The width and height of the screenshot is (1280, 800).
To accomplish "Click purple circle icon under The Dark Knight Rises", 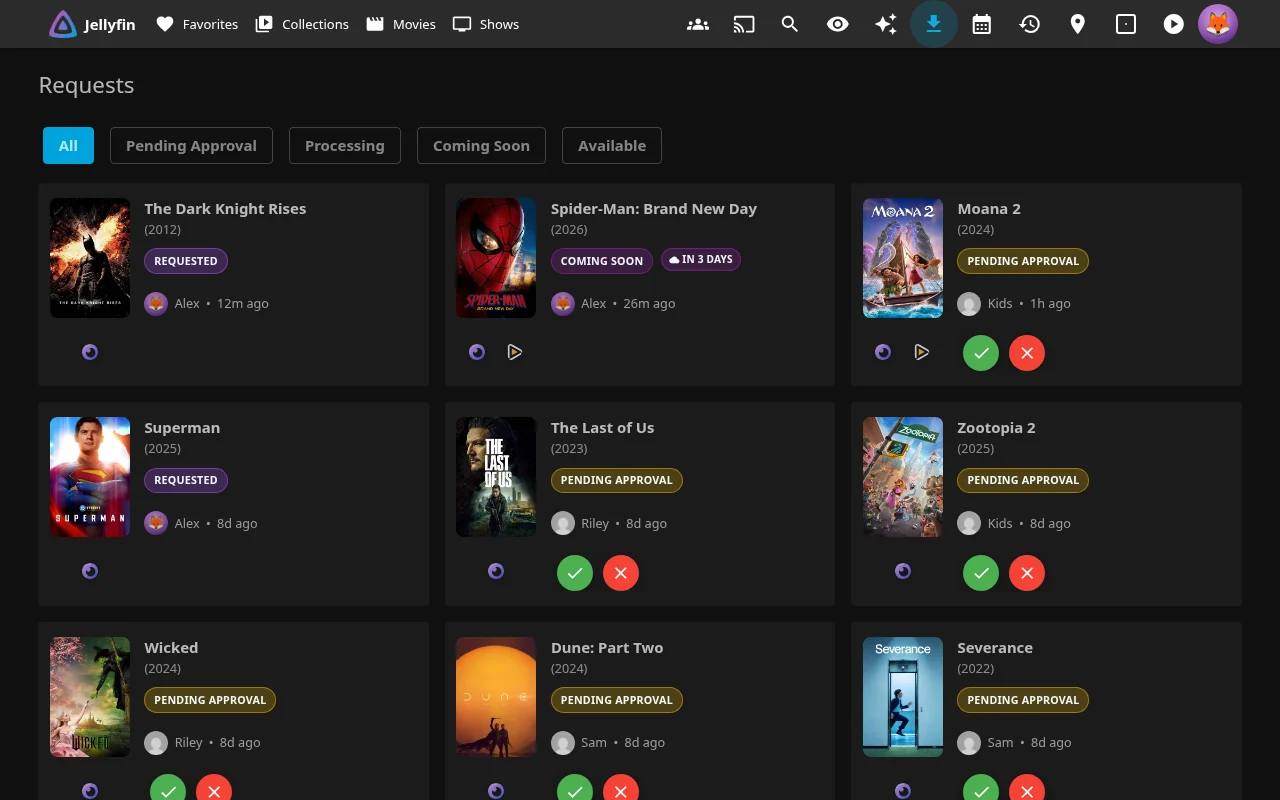I will [90, 352].
